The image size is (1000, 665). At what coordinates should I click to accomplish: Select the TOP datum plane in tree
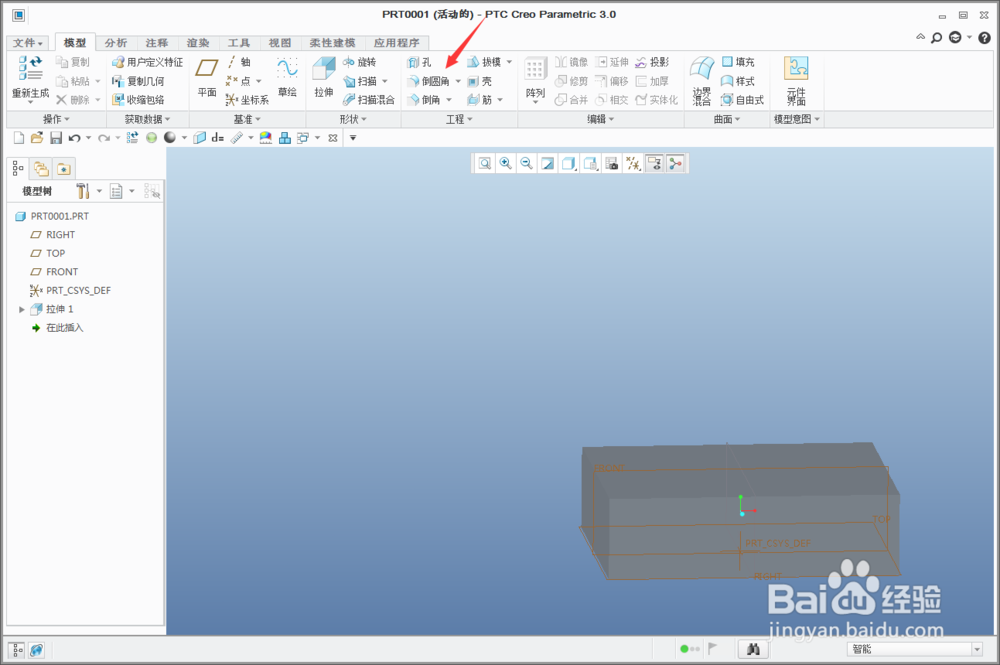click(x=48, y=253)
